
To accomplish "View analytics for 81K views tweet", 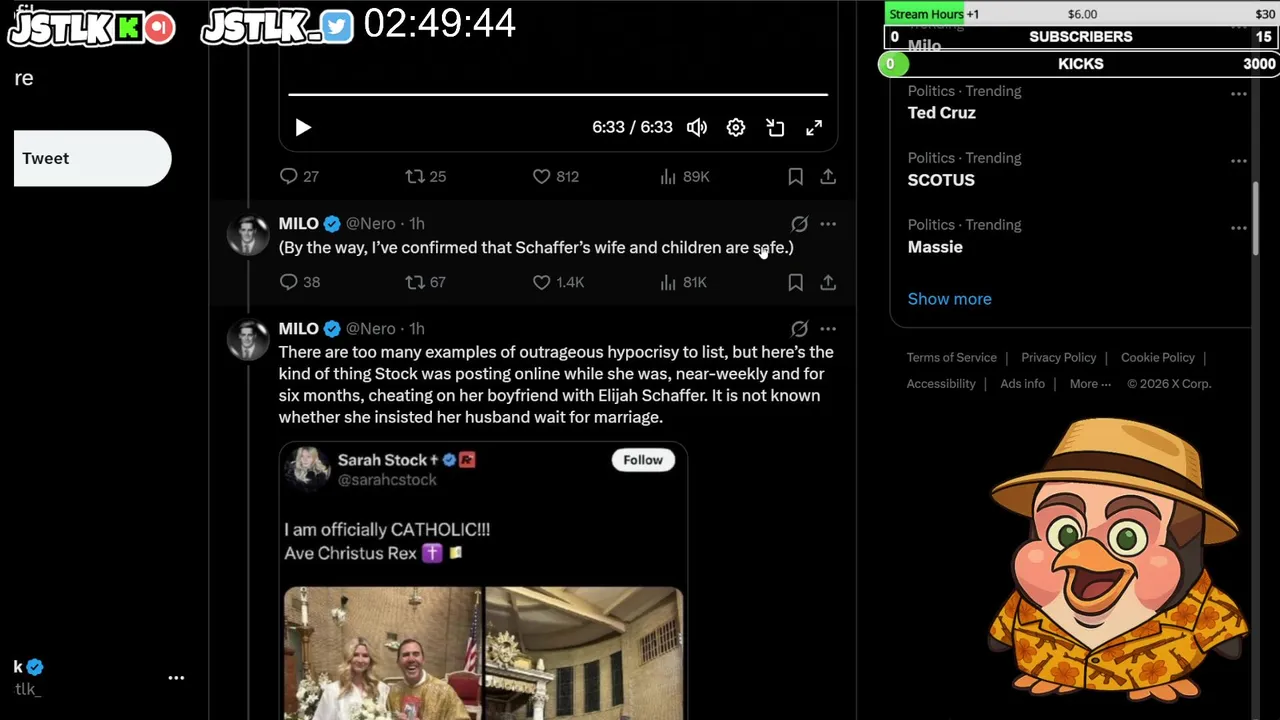I will click(683, 283).
